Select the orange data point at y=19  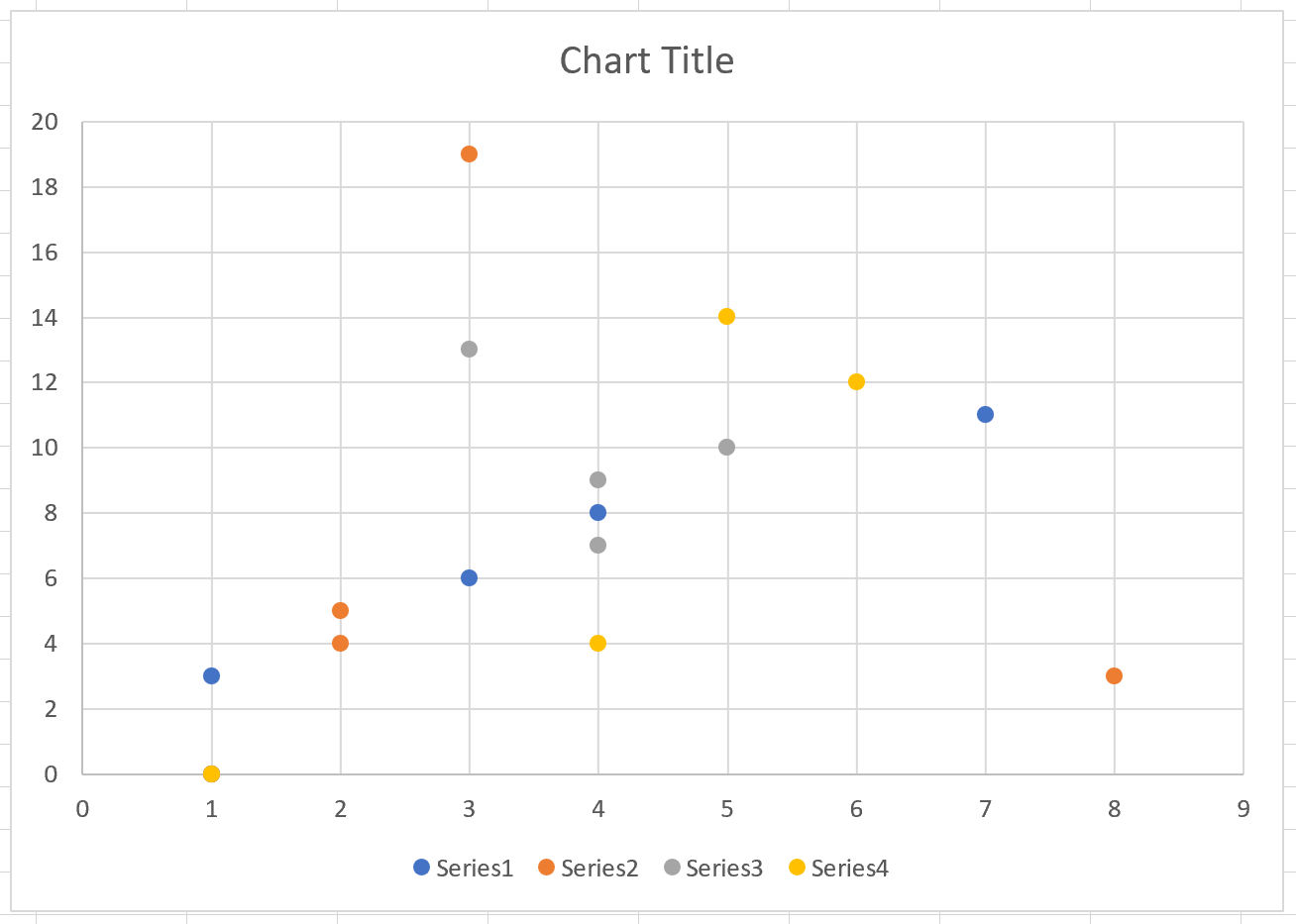pos(469,154)
